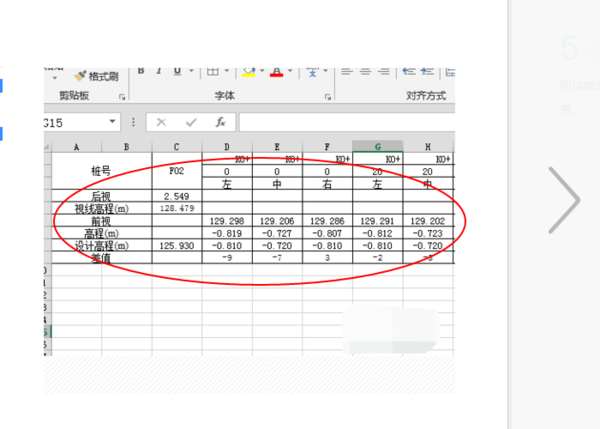Click the formula bar resize dots handle
Image resolution: width=600 pixels, height=429 pixels.
pyautogui.click(x=133, y=122)
